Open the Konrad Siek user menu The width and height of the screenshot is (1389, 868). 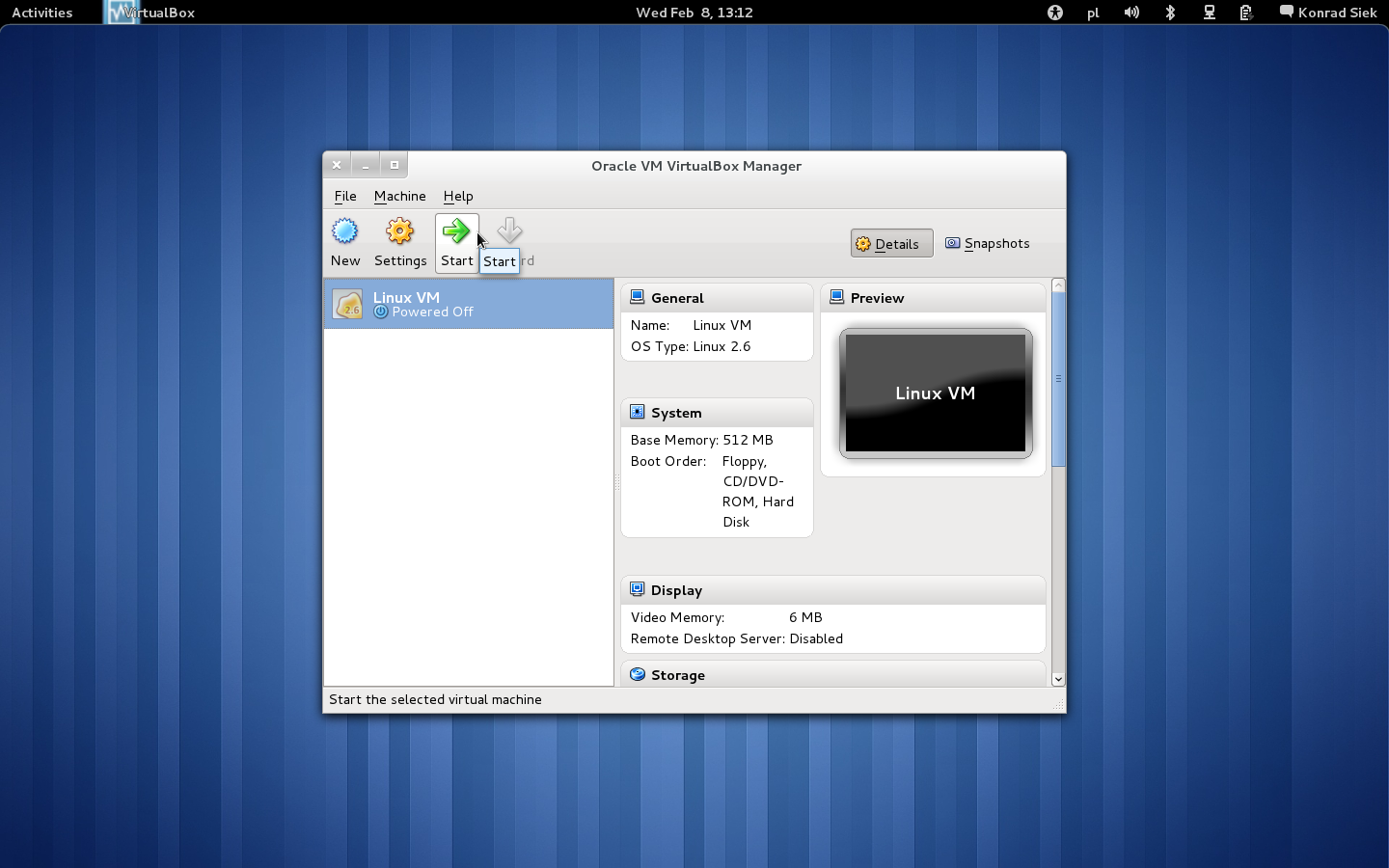click(1328, 13)
